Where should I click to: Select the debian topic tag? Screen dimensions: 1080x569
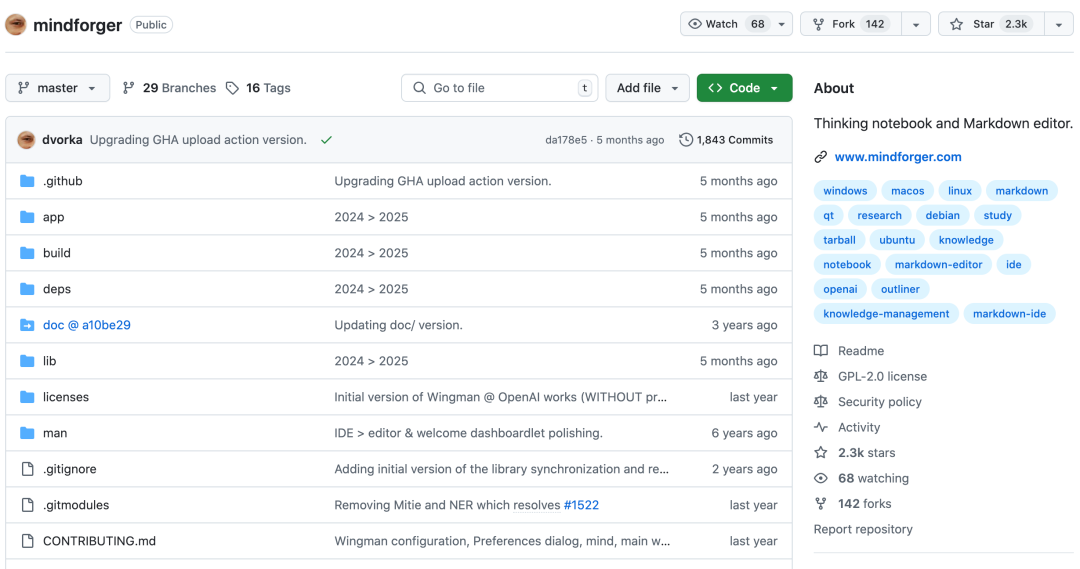(x=942, y=216)
